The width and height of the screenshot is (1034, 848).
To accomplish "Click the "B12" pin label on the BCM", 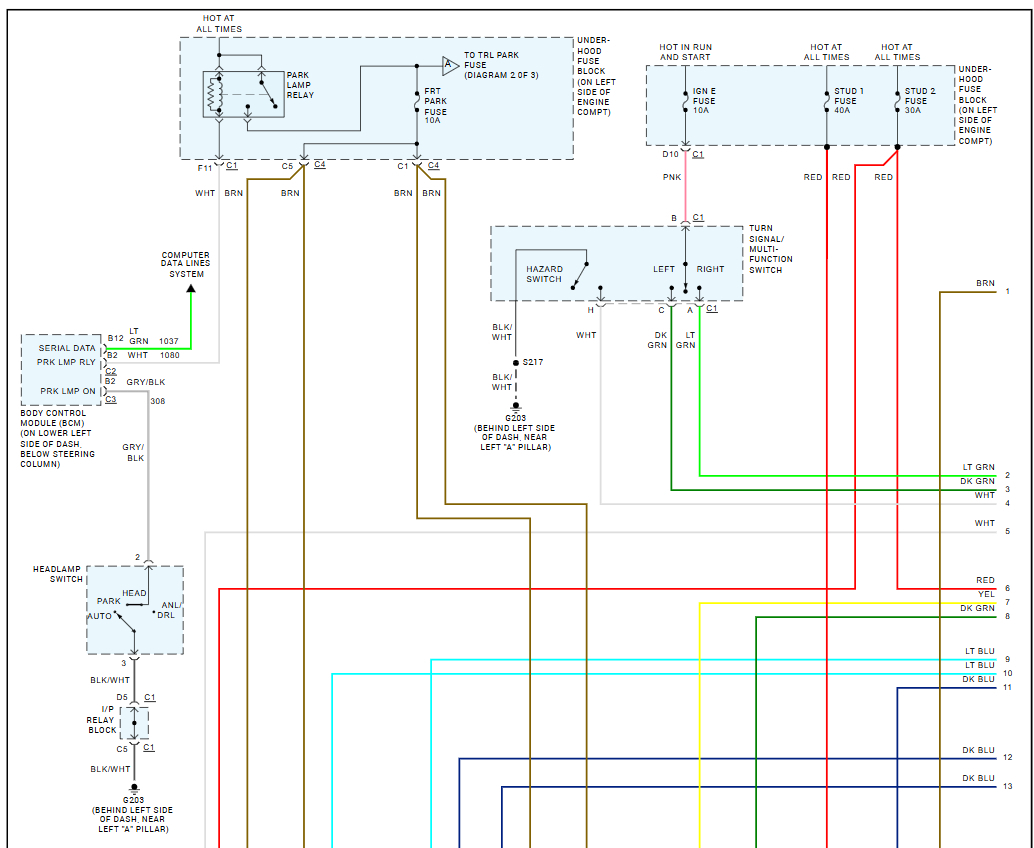I will (115, 338).
